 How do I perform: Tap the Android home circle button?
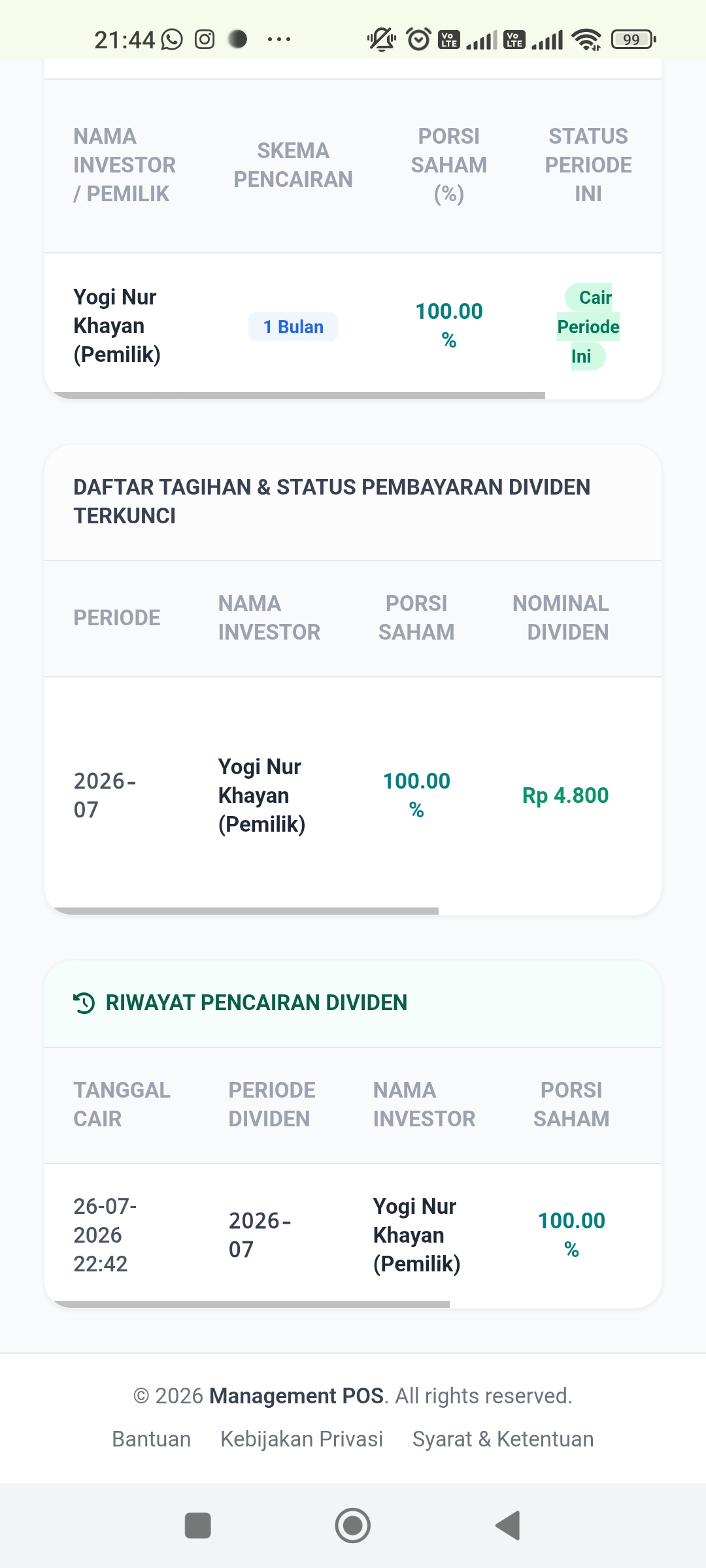click(x=353, y=1526)
